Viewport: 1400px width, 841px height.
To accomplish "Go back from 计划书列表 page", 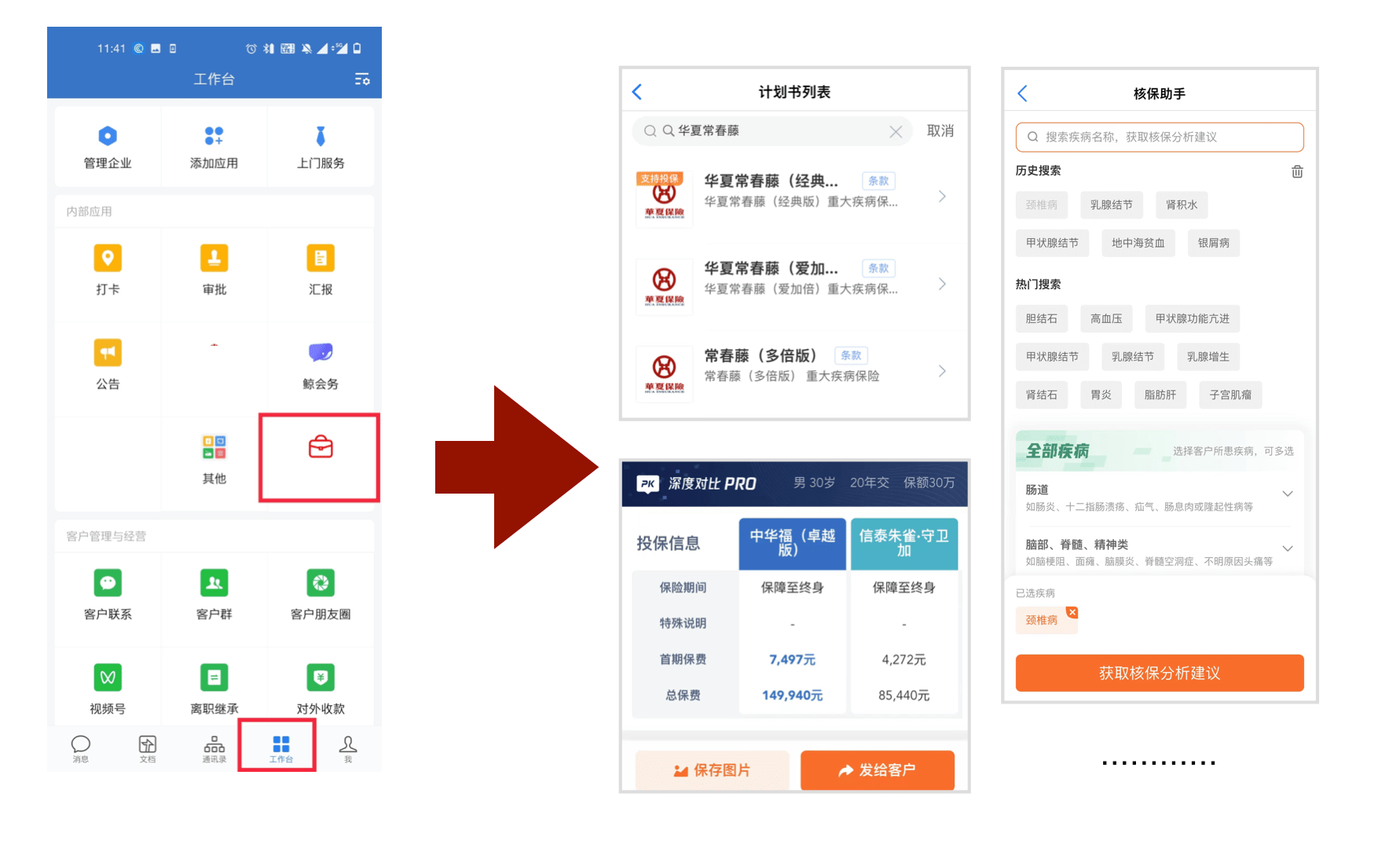I will 637,92.
